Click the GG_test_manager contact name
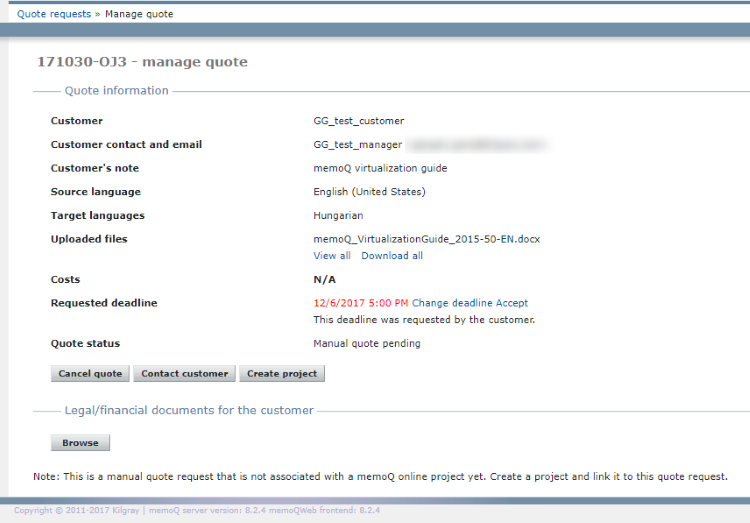This screenshot has height=523, width=750. coord(357,145)
